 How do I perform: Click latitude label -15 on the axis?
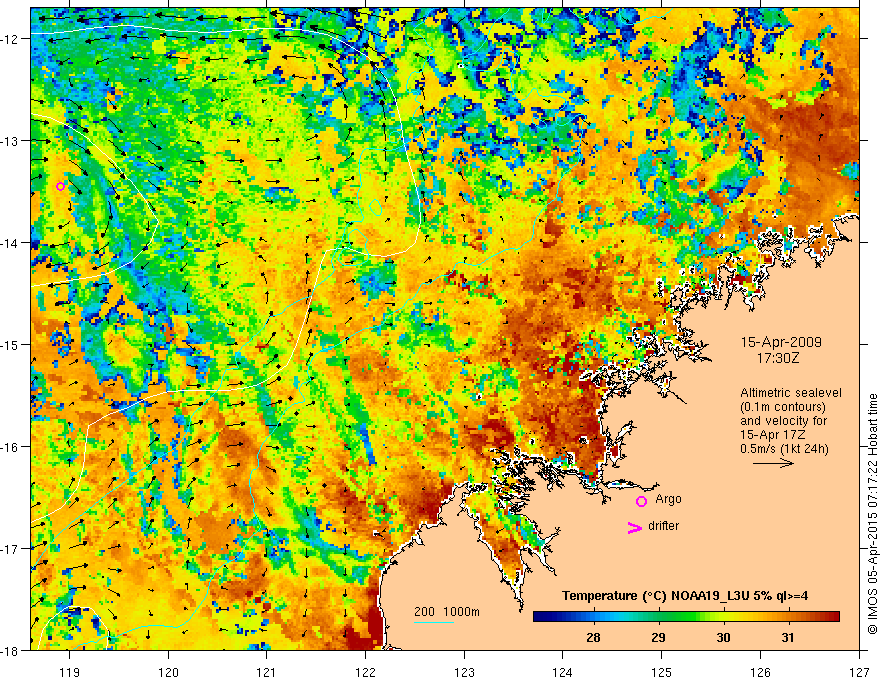tap(10, 344)
